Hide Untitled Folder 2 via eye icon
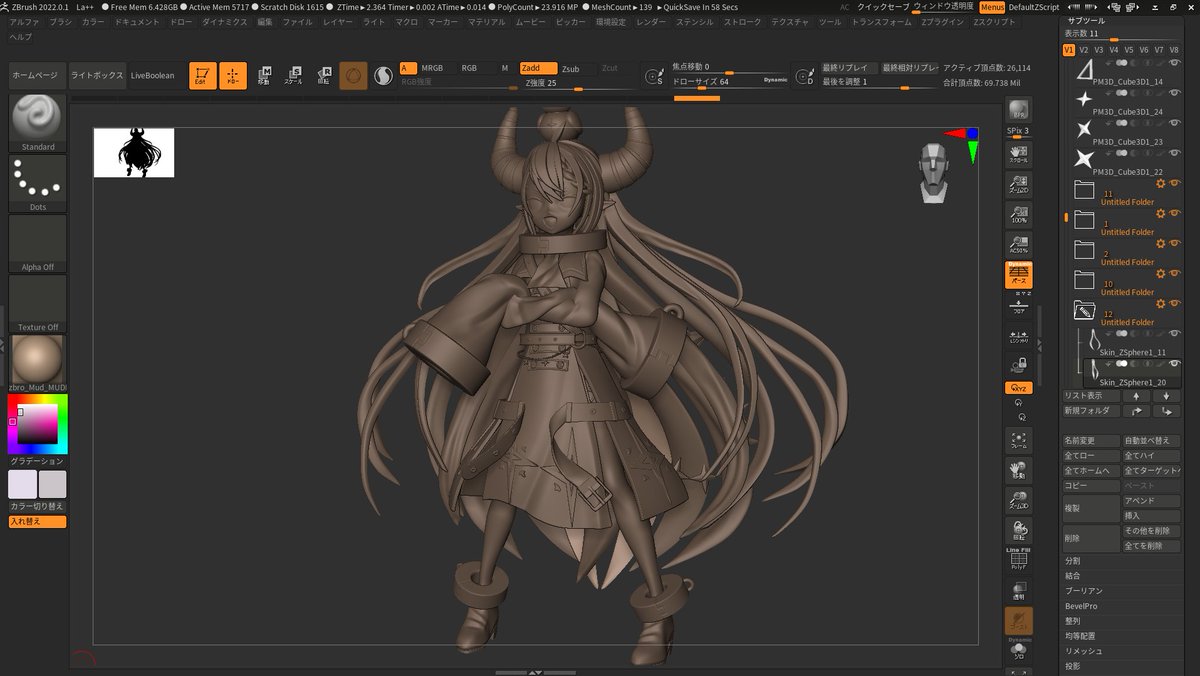Image resolution: width=1200 pixels, height=676 pixels. [x=1174, y=244]
